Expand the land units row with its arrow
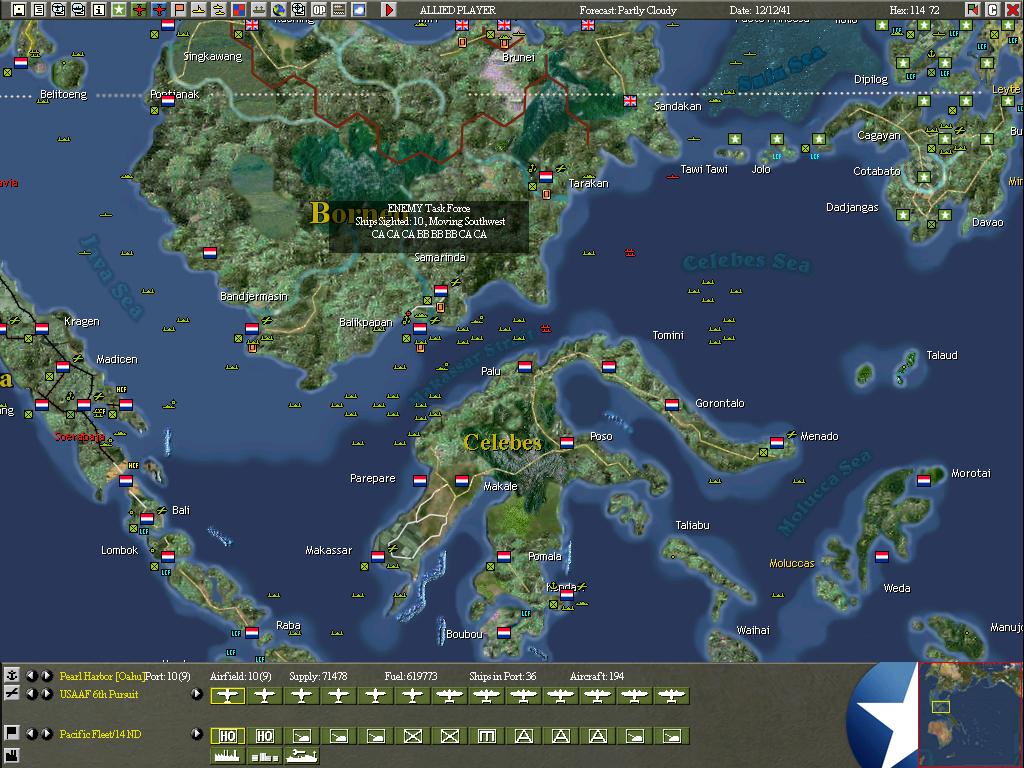 [197, 733]
